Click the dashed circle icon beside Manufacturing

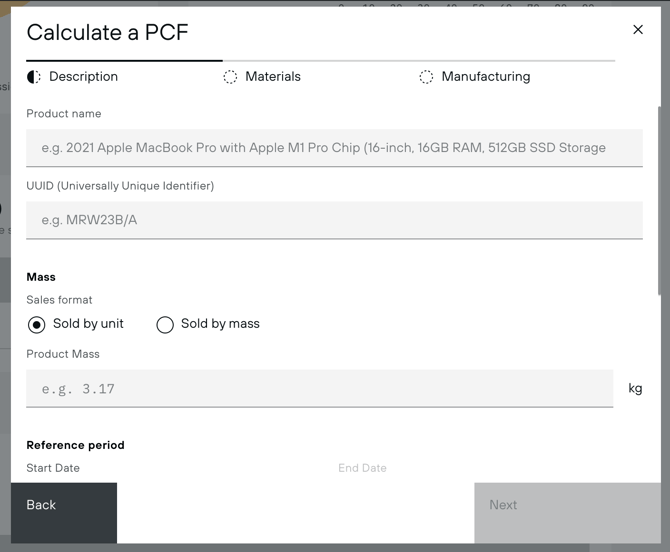pos(426,77)
